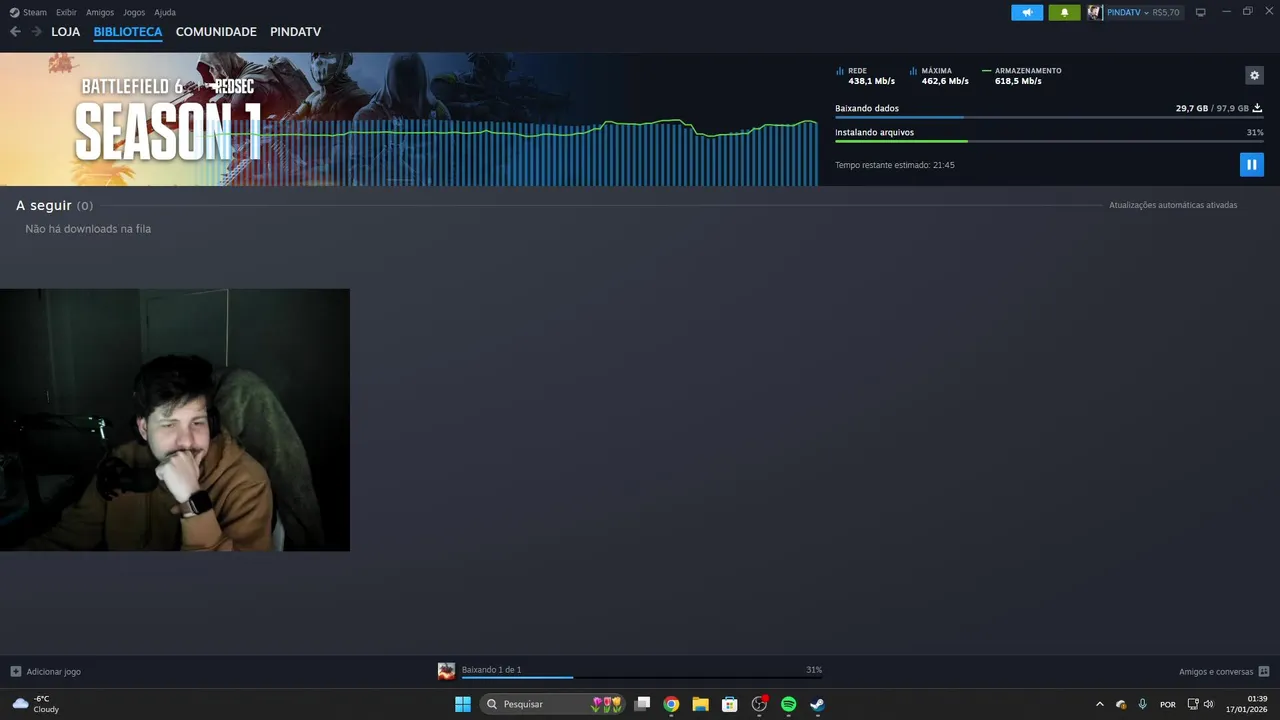Open Google Chrome from taskbar
This screenshot has width=1280, height=720.
click(x=671, y=704)
